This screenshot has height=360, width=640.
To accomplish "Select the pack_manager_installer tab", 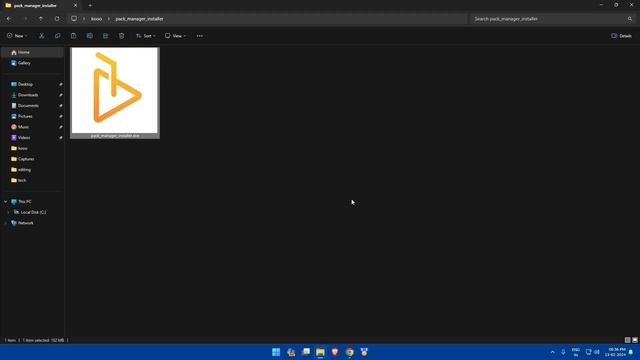I will pyautogui.click(x=41, y=6).
